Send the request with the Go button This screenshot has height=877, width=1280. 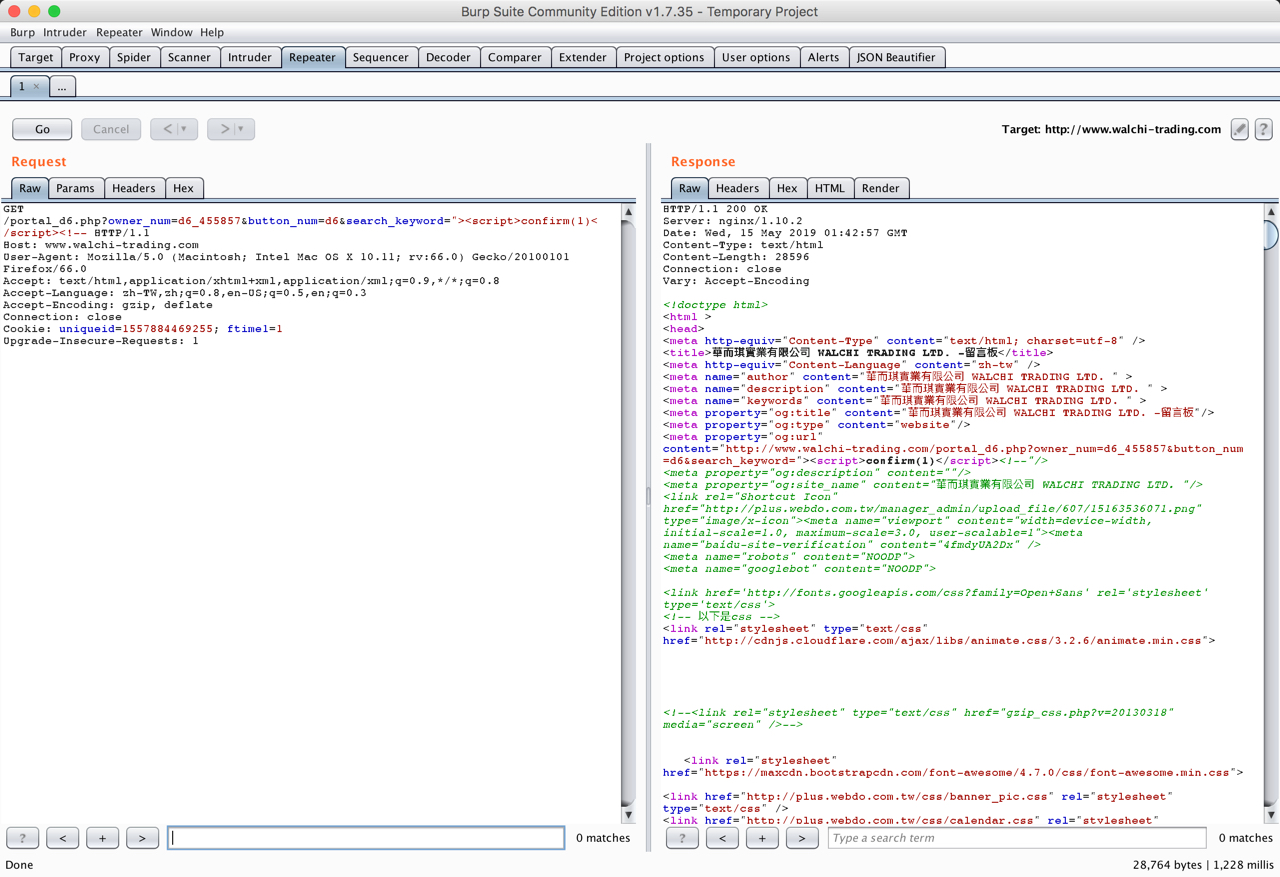(x=42, y=129)
